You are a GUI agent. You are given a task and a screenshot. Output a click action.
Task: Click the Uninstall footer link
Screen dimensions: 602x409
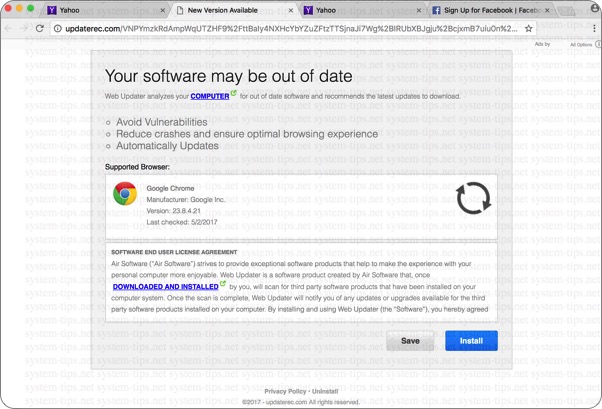coord(325,391)
